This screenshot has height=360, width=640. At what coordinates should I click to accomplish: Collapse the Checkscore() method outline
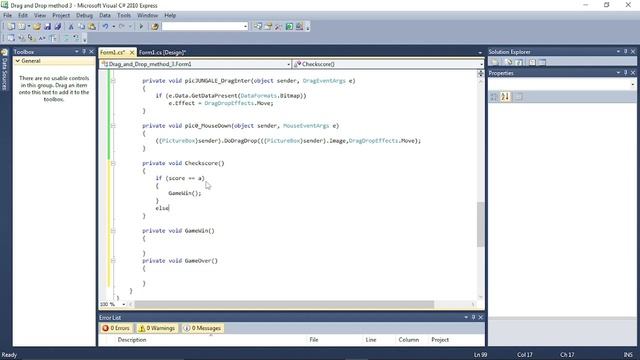113,163
